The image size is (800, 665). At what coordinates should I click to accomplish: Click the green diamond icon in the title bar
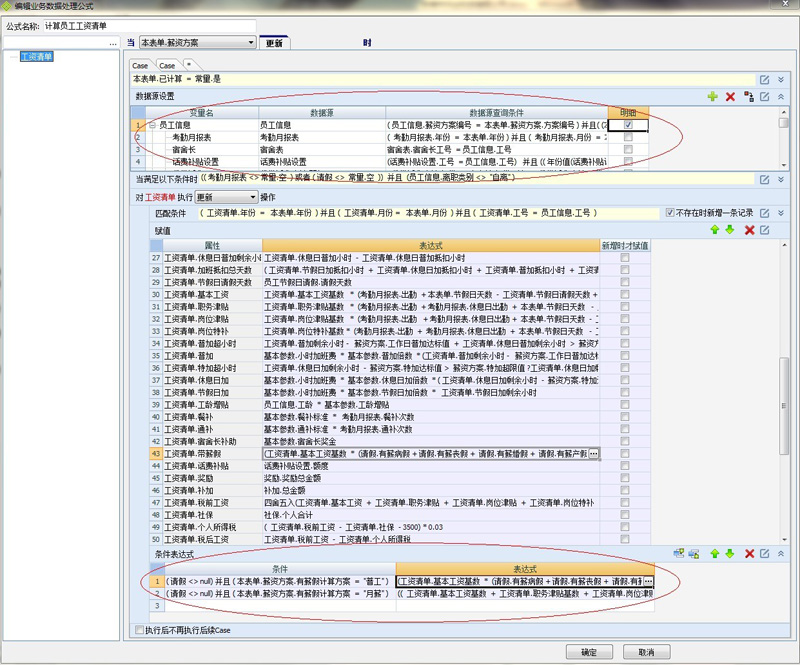[x=6, y=6]
